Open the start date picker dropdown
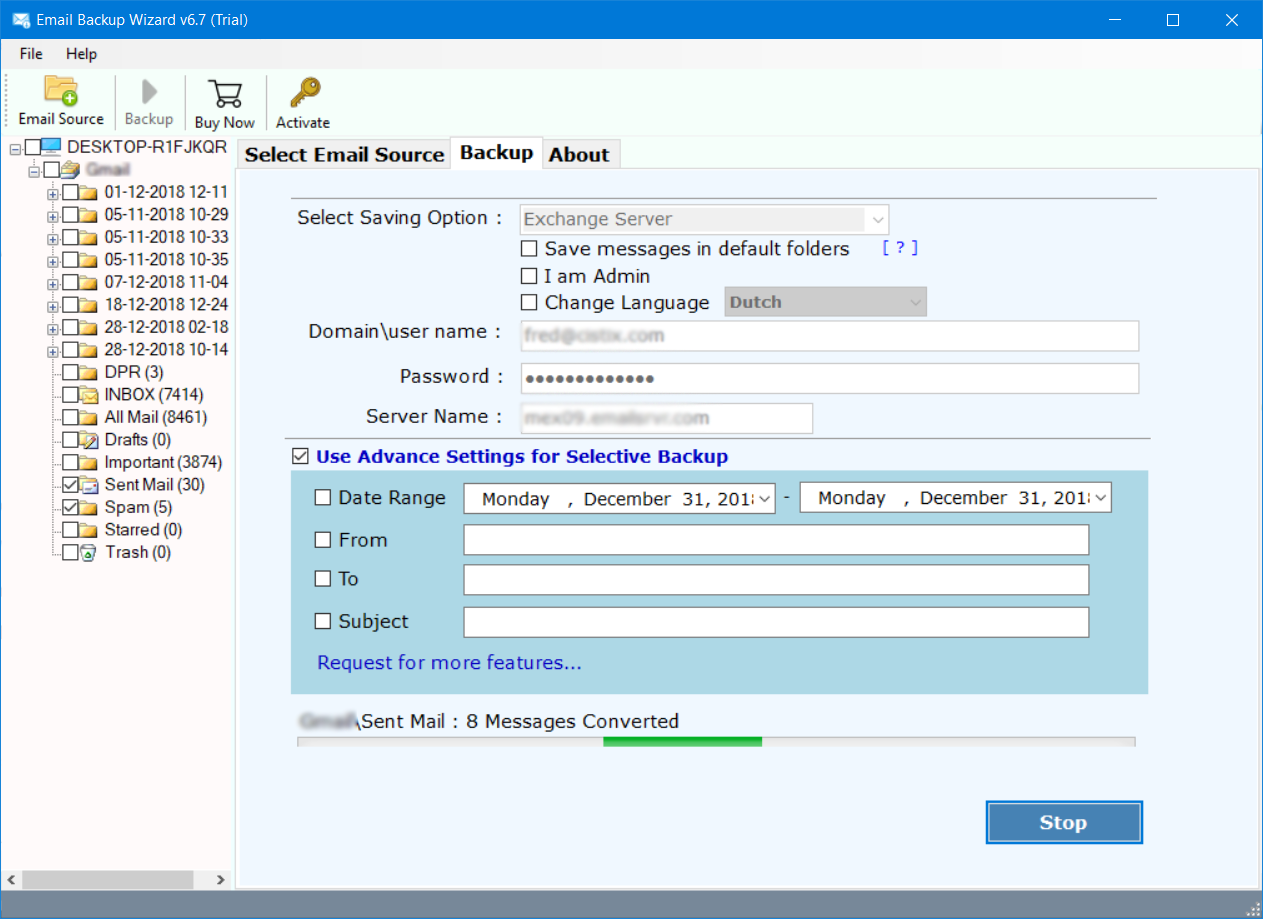Screen dimensions: 1263x919 coord(765,498)
